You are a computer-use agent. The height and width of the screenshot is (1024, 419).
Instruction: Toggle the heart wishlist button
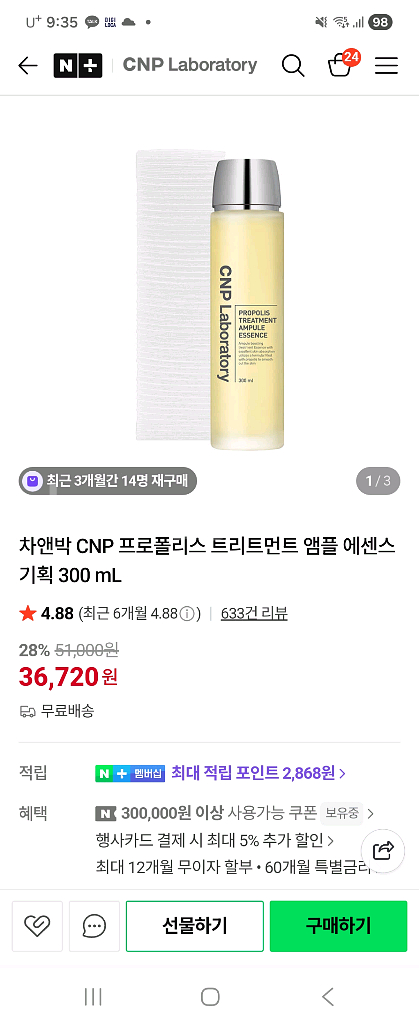[x=37, y=925]
